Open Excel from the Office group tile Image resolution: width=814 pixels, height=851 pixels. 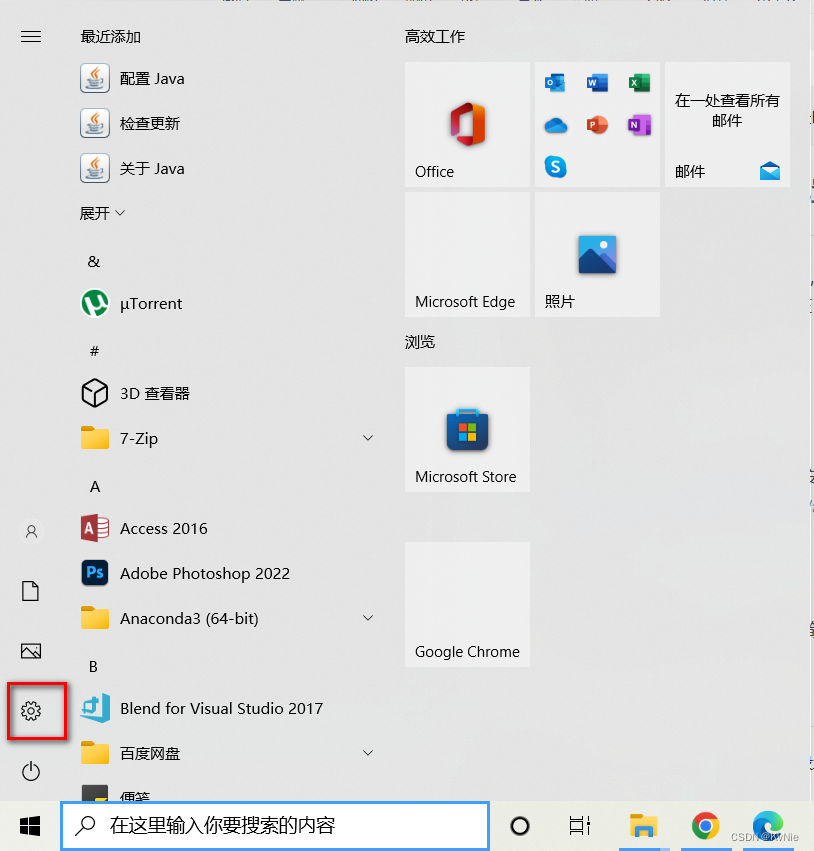(639, 83)
